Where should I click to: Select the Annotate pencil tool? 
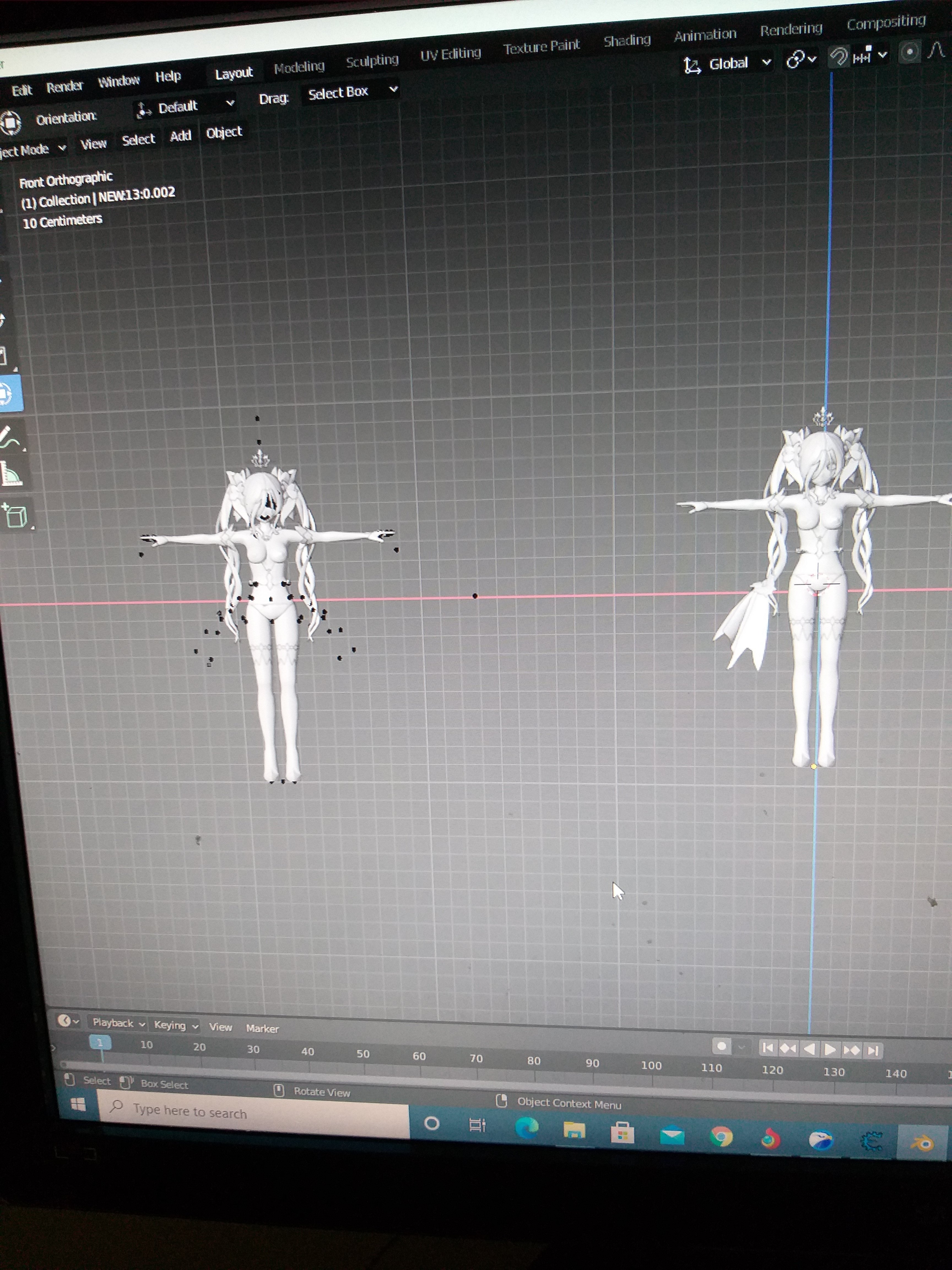[x=10, y=437]
